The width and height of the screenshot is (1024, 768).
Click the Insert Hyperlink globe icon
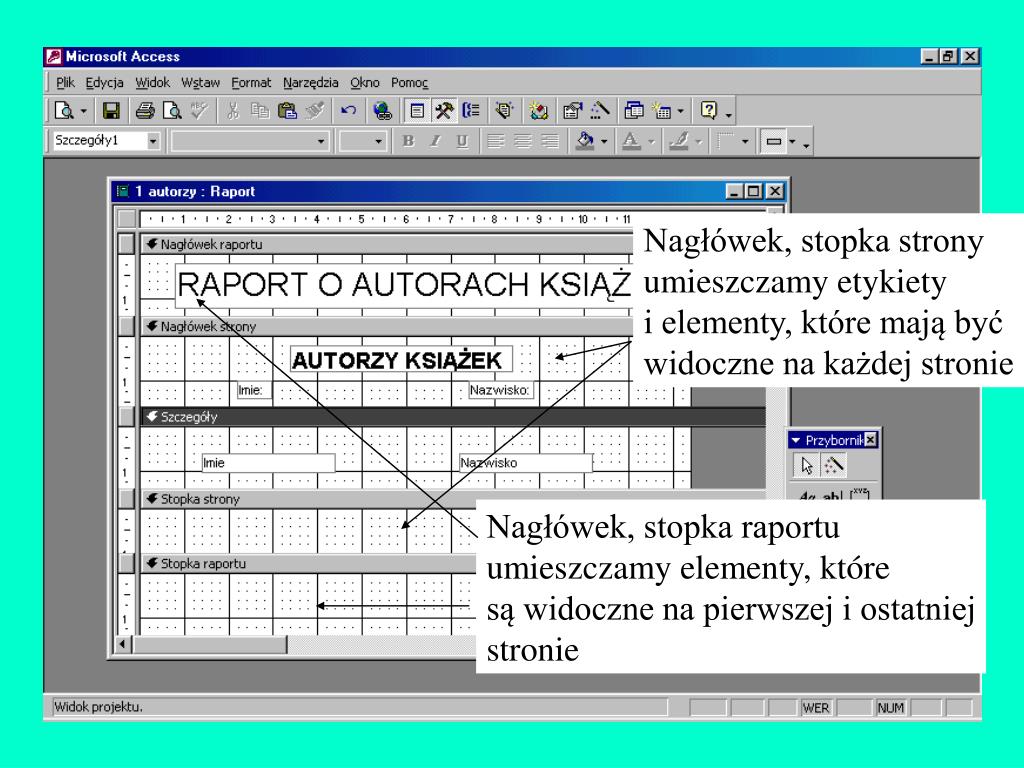tap(383, 111)
